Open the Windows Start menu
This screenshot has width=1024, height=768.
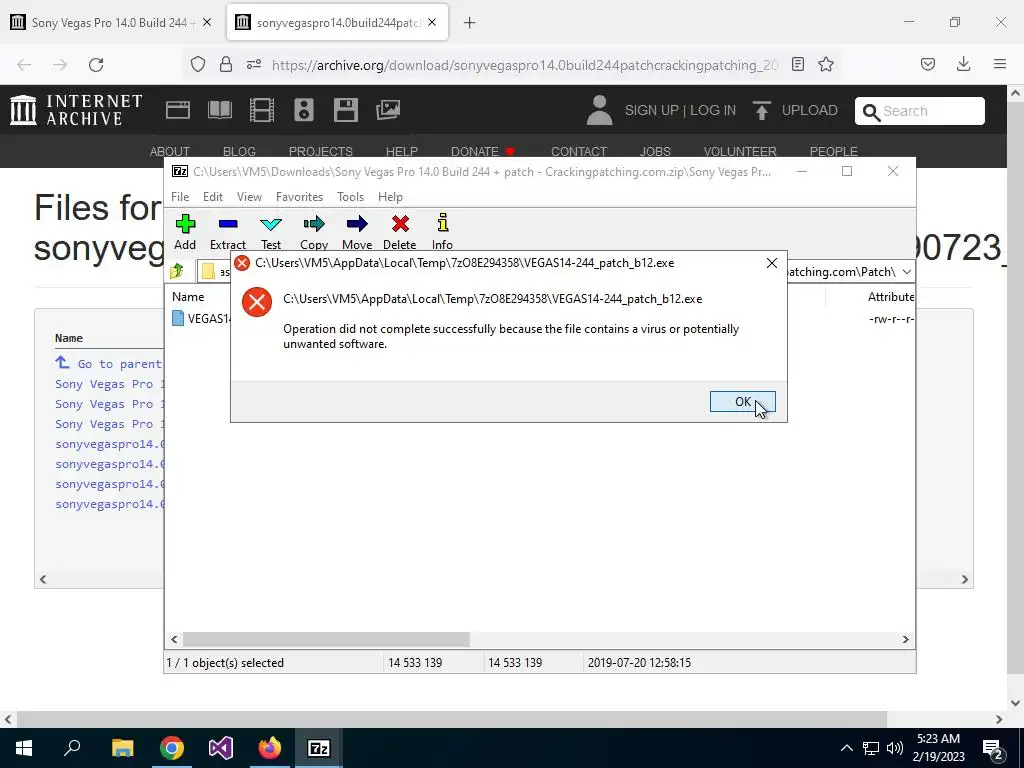[24, 748]
